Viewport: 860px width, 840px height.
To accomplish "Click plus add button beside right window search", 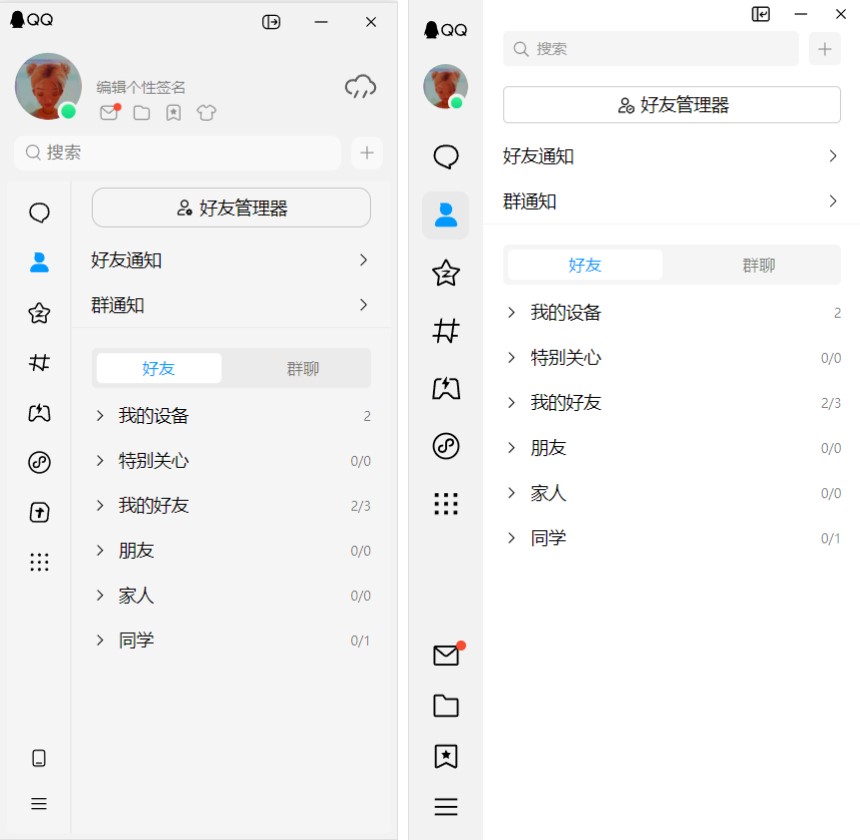I will coord(825,49).
